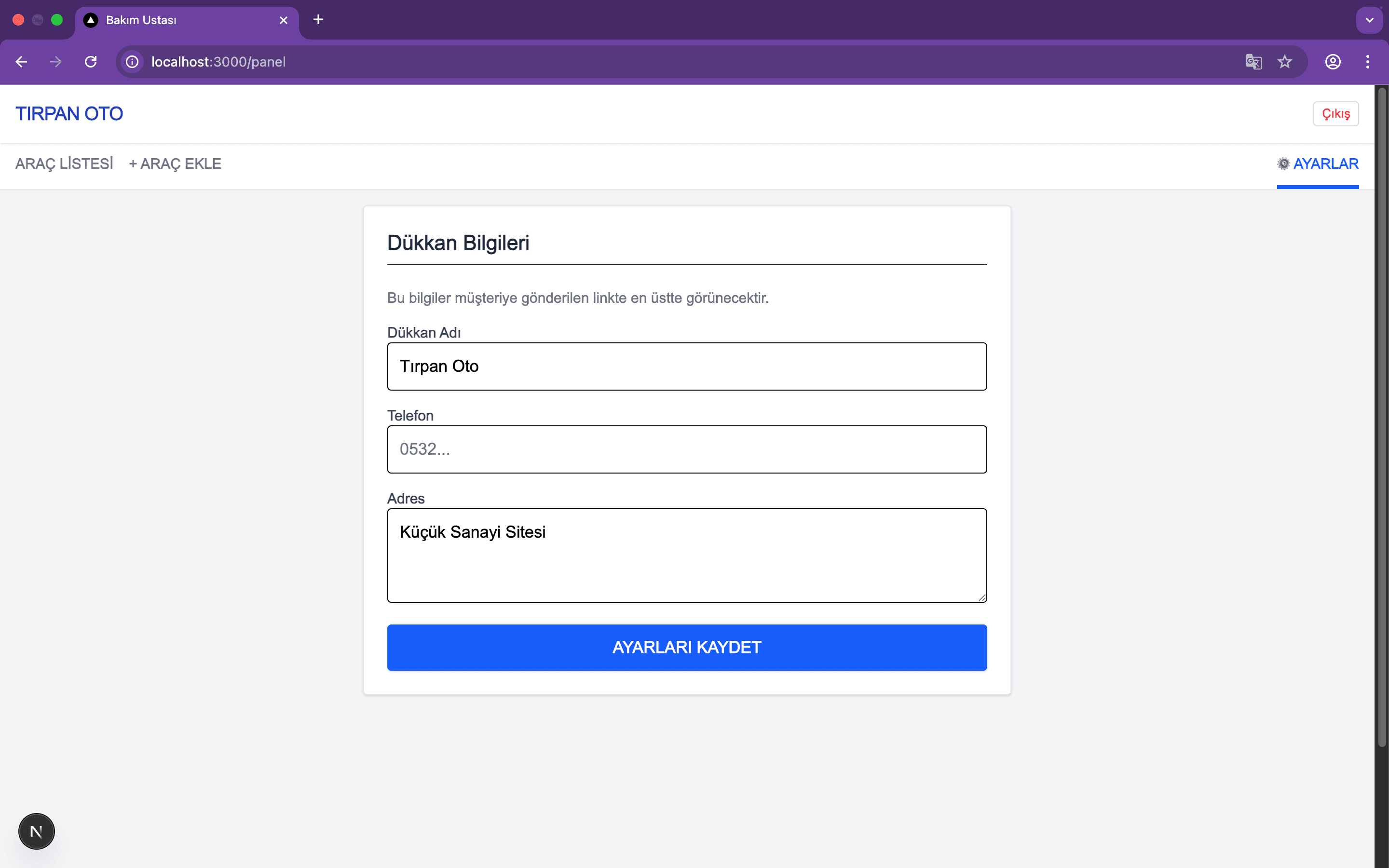Click the browser back arrow
Screen dimensions: 1389x868
(21, 62)
